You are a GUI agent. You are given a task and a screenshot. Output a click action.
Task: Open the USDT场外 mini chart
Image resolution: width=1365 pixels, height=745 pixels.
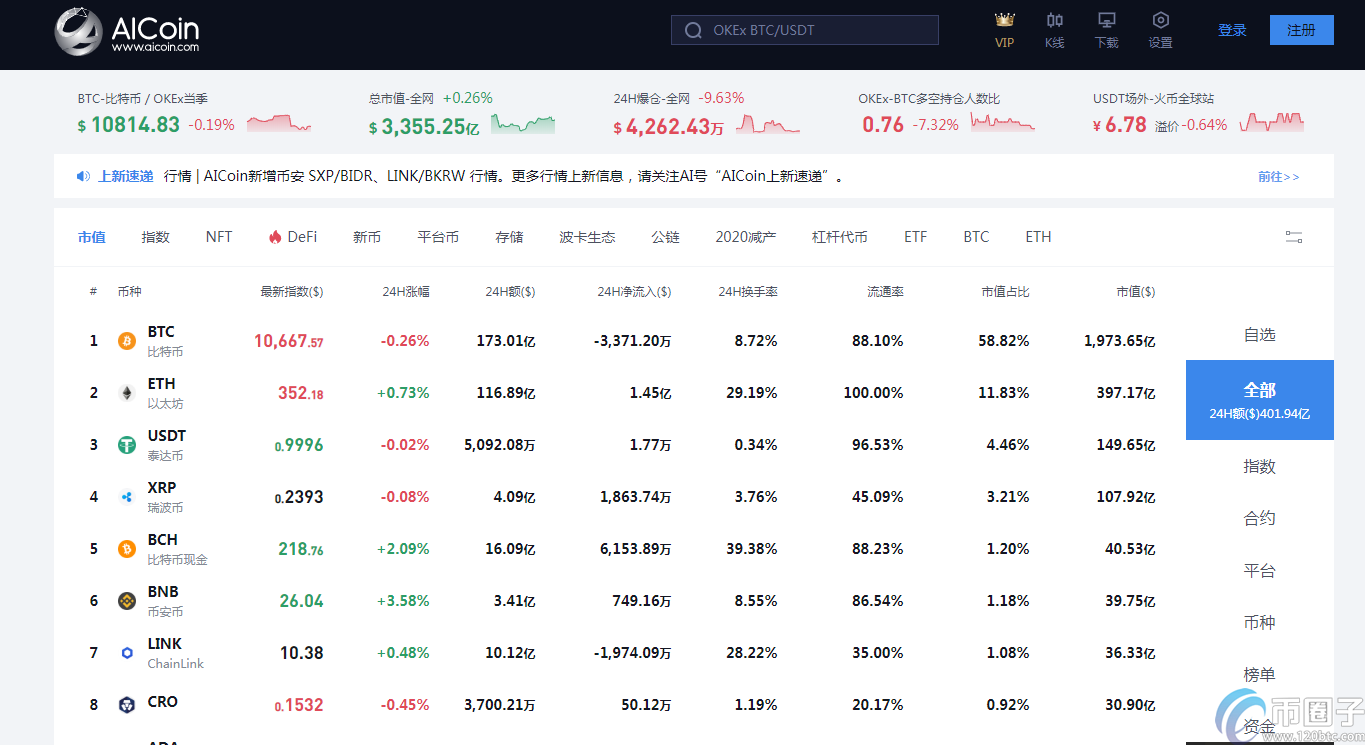(x=1272, y=123)
